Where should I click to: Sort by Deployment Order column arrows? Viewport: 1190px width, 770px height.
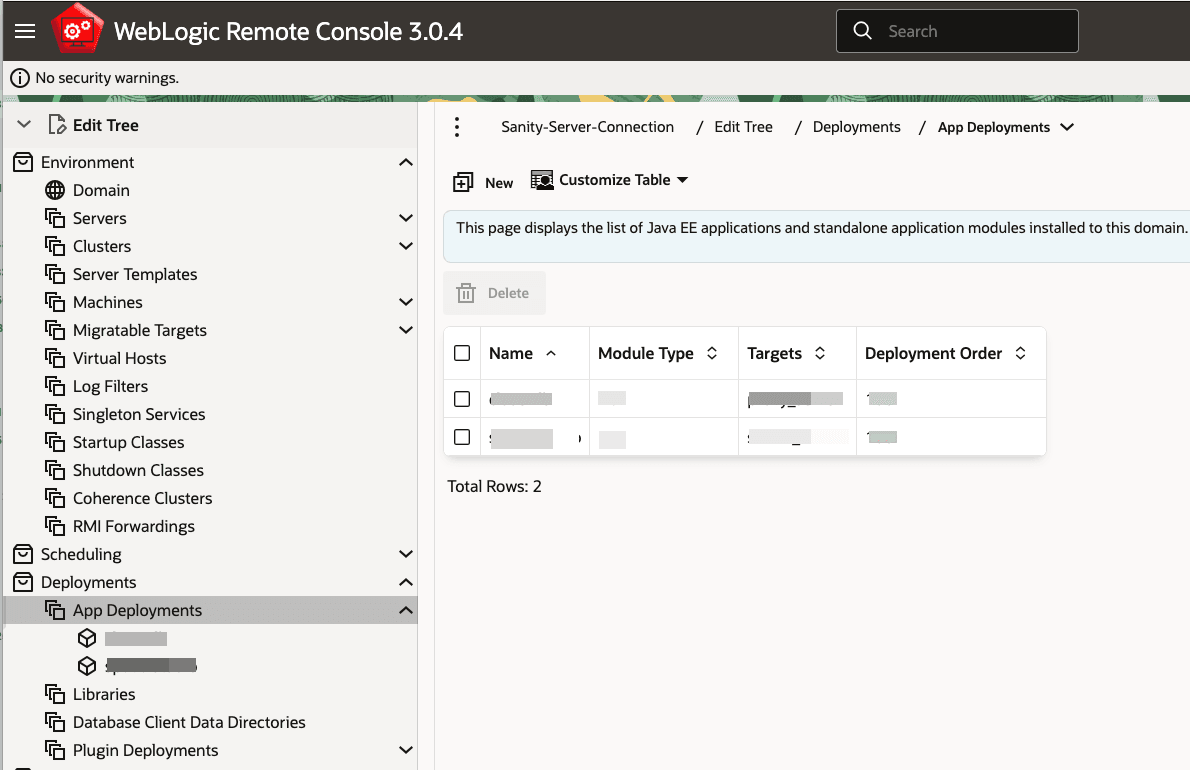[x=1021, y=354]
